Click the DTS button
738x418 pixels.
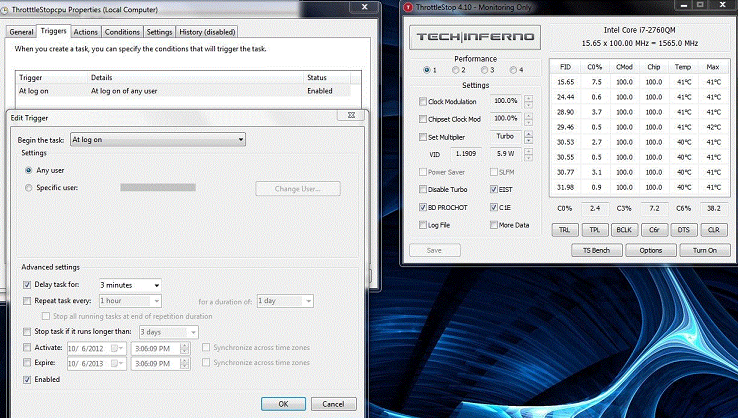coord(684,230)
